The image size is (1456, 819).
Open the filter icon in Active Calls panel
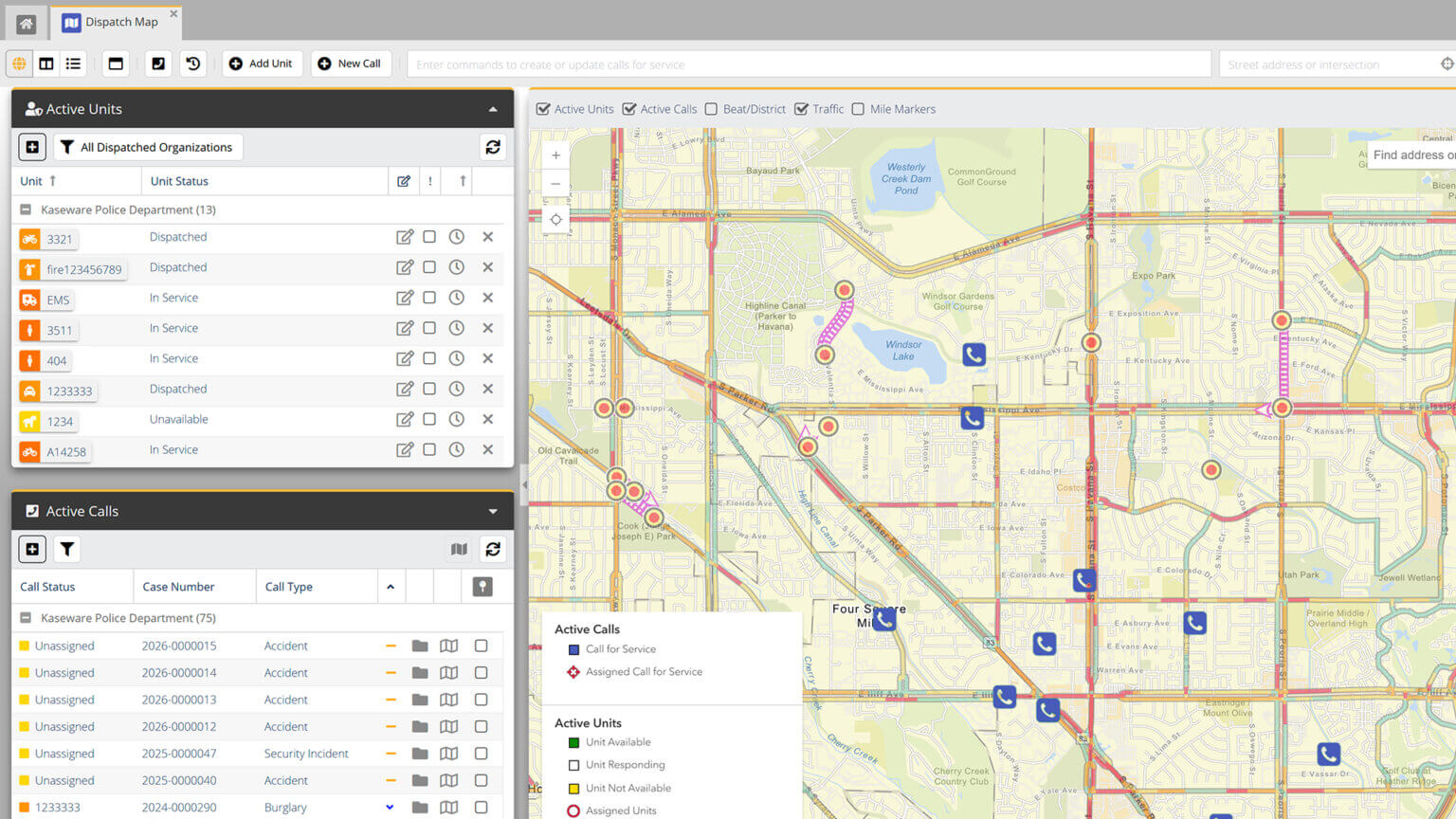pos(66,549)
